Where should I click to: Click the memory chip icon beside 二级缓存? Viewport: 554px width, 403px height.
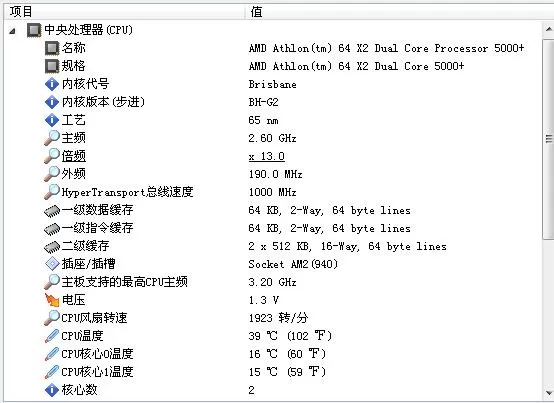52,247
